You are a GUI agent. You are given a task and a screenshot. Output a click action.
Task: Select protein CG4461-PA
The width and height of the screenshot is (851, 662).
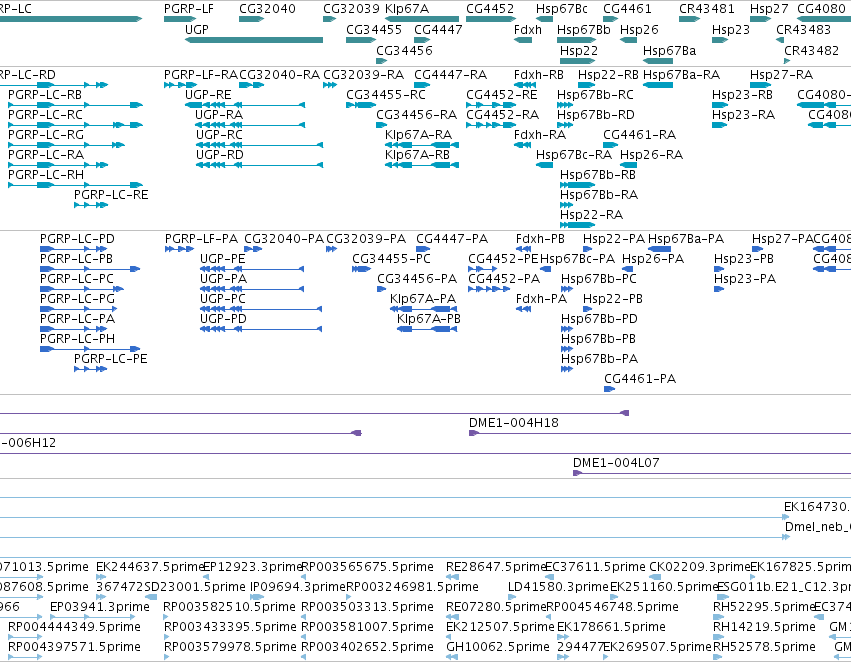(x=609, y=389)
